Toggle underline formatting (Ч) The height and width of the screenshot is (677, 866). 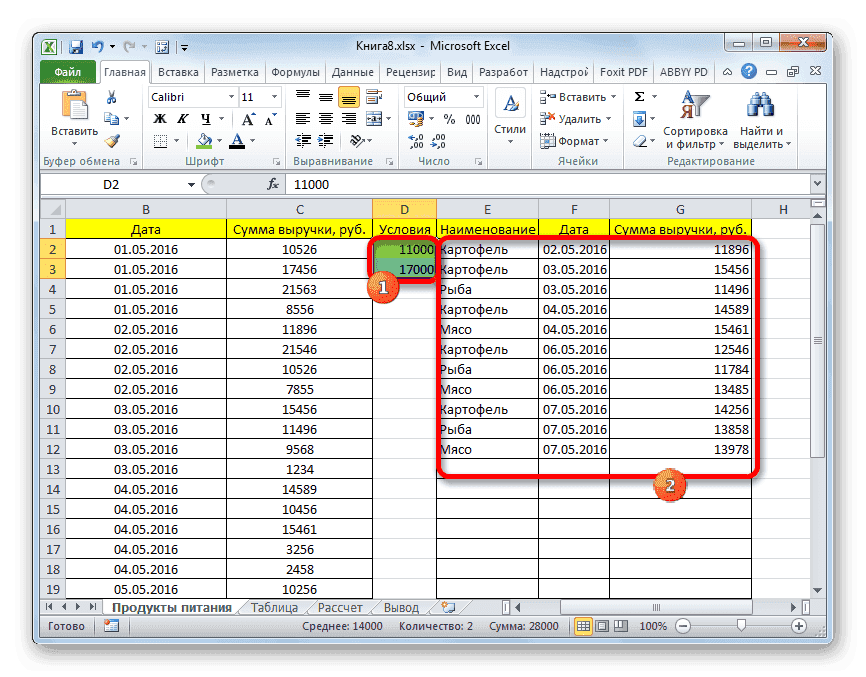pyautogui.click(x=205, y=117)
